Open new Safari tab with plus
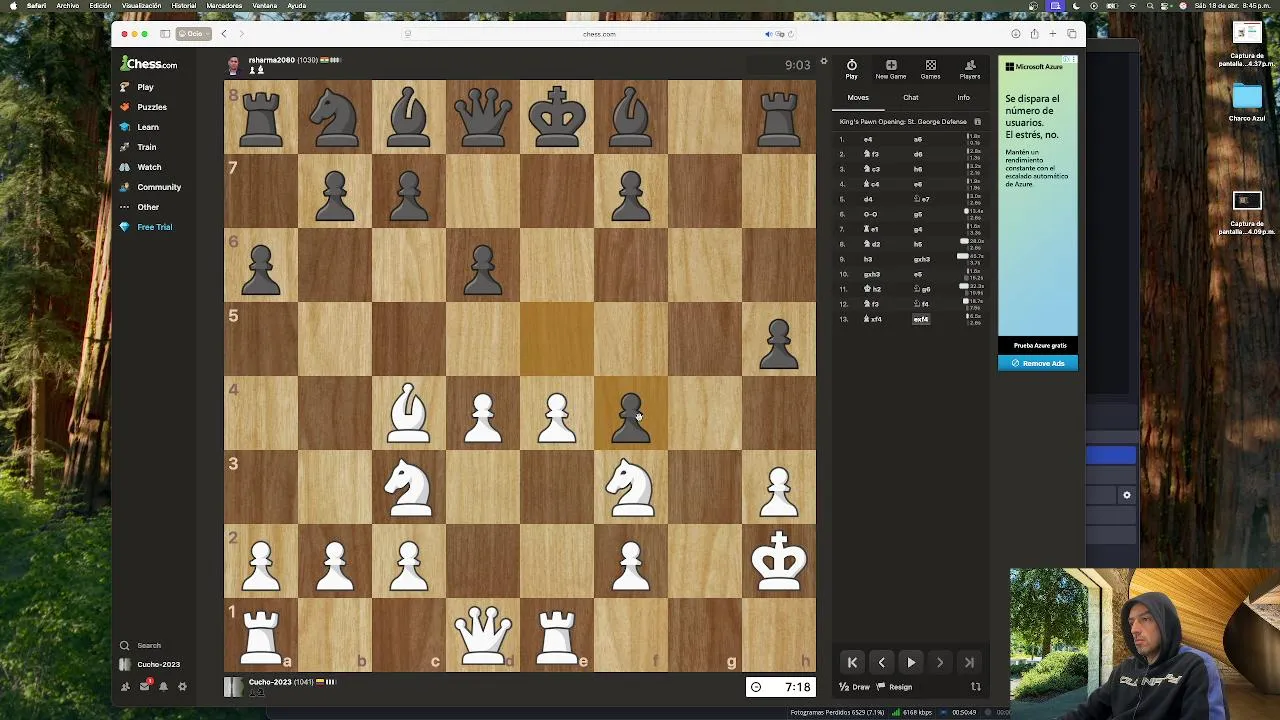This screenshot has width=1280, height=720. point(1052,34)
